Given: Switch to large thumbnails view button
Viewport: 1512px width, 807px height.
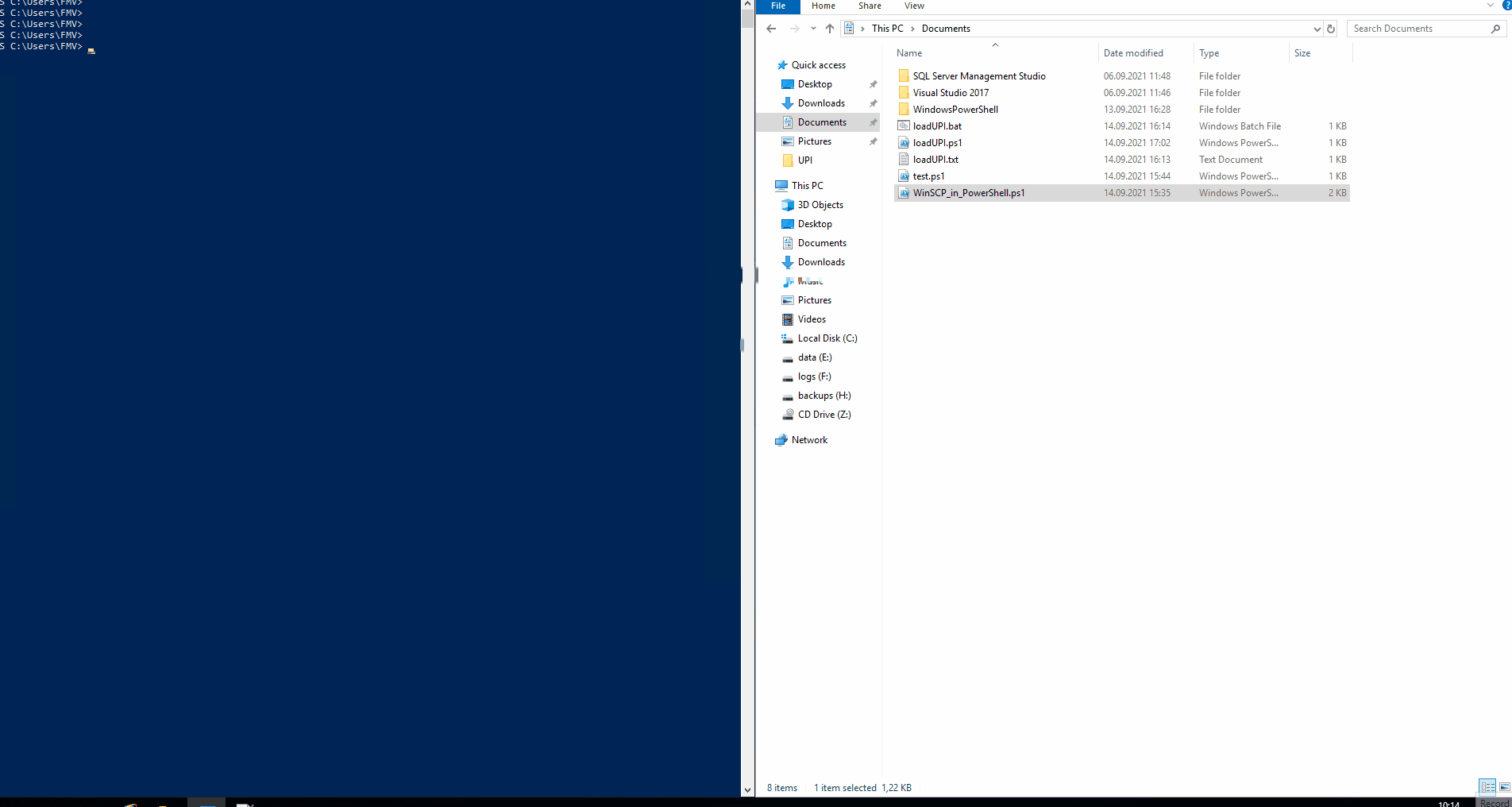Looking at the screenshot, I should [1504, 787].
